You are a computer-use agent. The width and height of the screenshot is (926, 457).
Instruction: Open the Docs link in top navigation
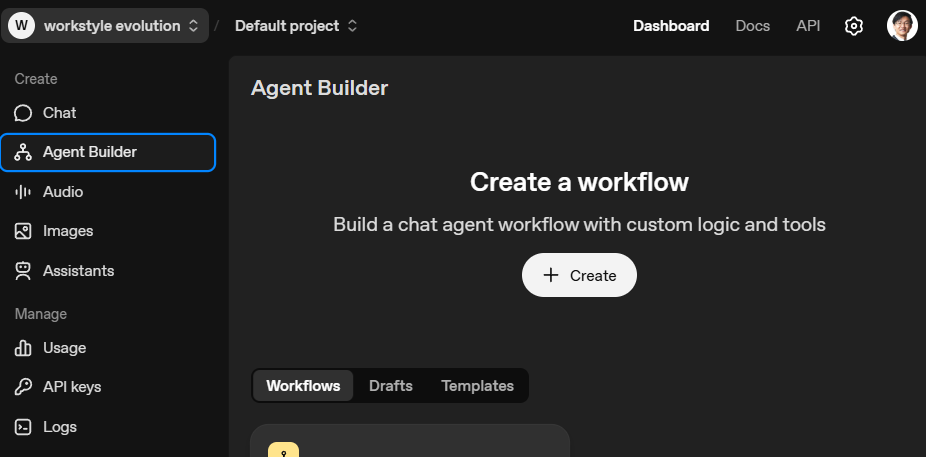coord(752,26)
